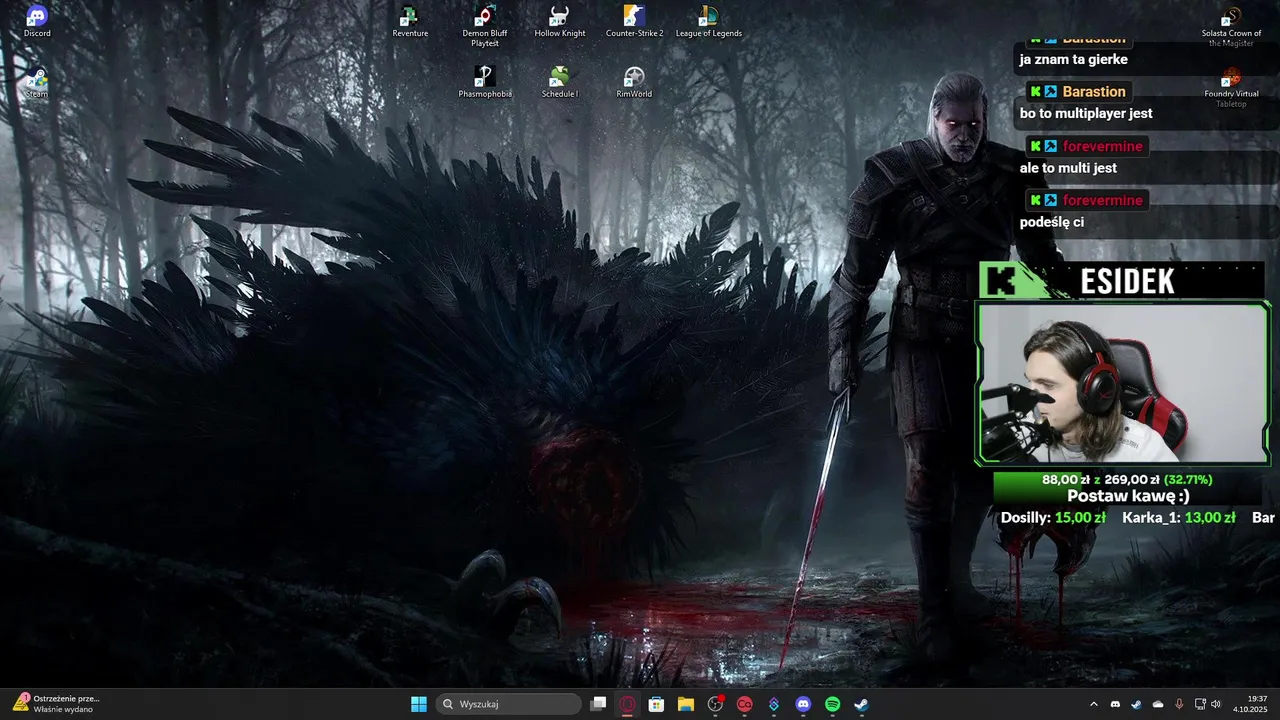Select Foundry Virtual Tabletop icon
1280x720 pixels.
(x=1231, y=88)
